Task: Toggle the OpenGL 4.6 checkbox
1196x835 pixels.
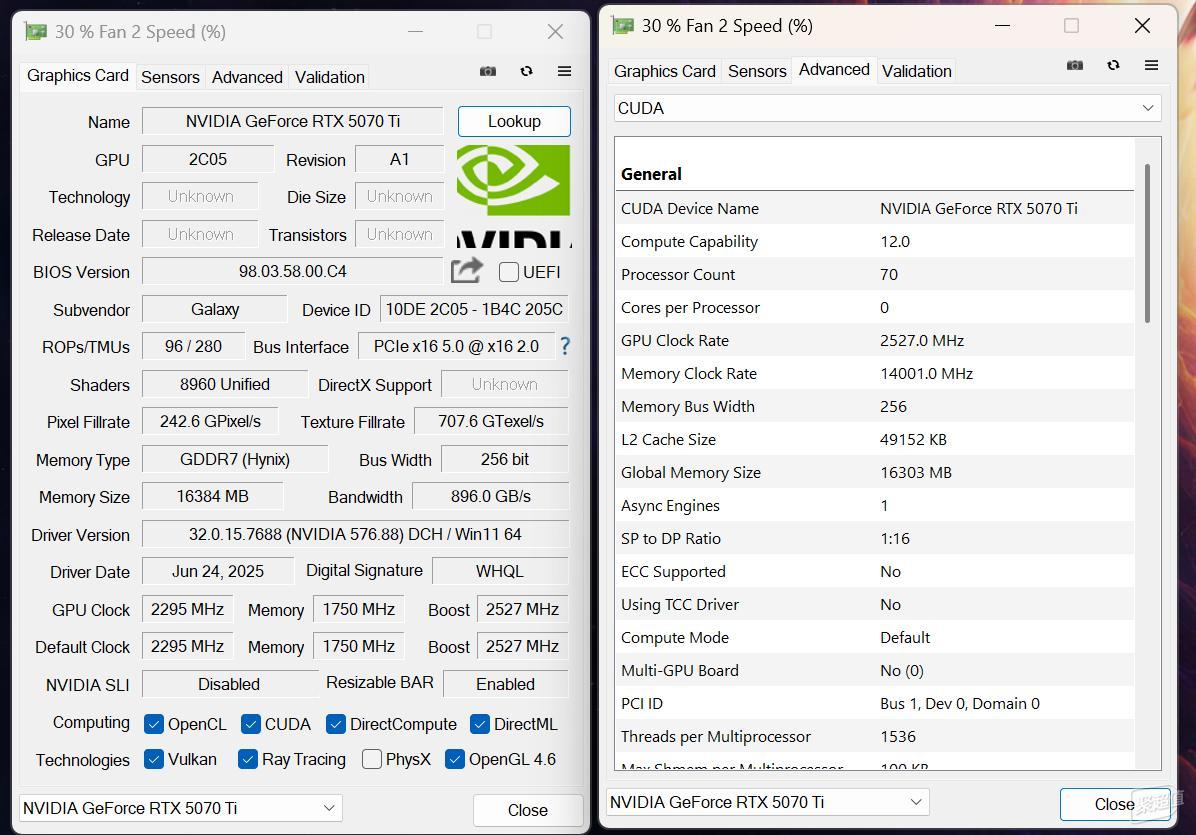Action: pos(455,759)
